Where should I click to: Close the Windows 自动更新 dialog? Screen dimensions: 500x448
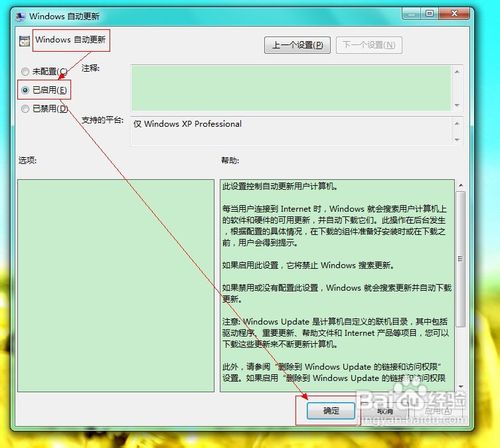tap(454, 14)
